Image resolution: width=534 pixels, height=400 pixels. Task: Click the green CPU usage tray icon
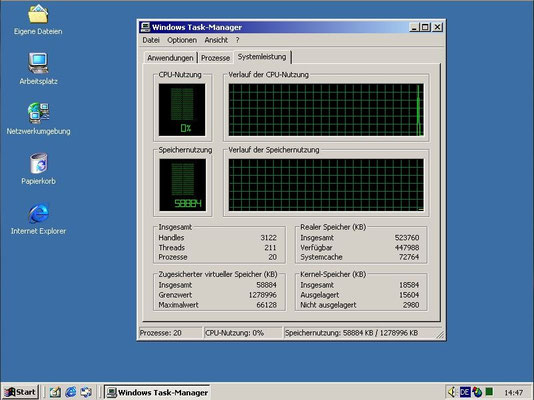tap(489, 391)
